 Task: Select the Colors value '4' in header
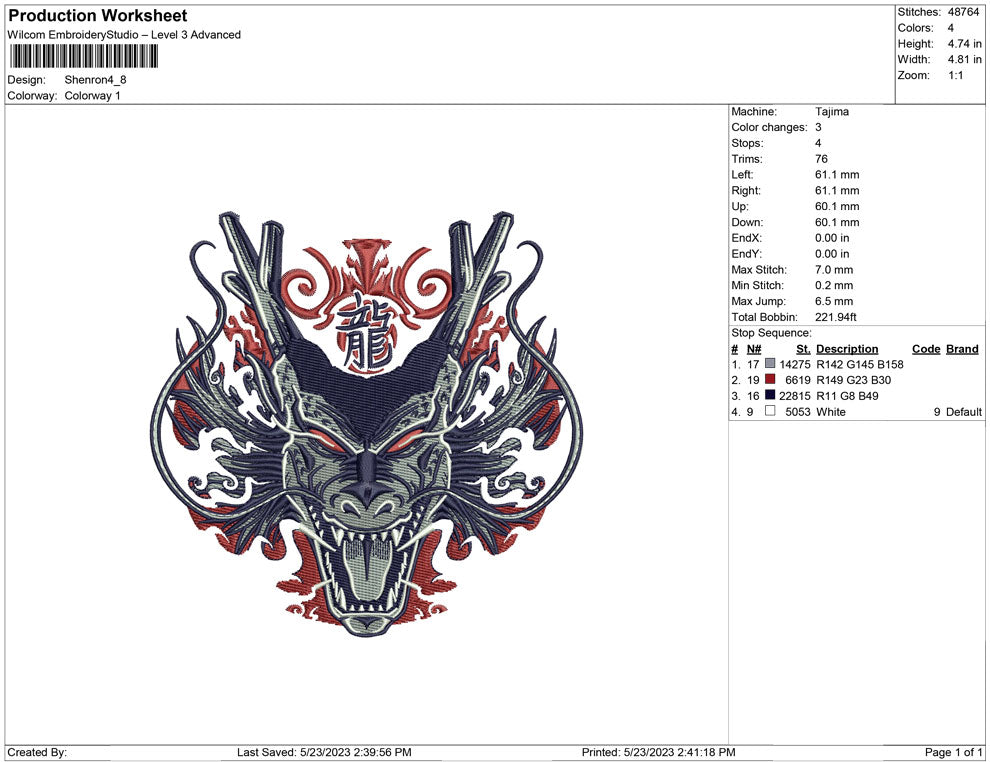(950, 28)
